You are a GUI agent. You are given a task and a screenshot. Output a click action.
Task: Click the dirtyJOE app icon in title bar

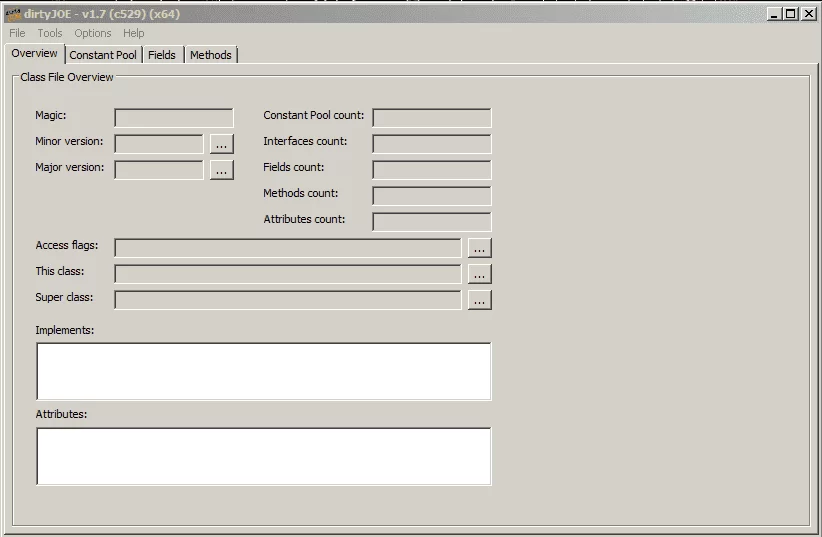pyautogui.click(x=13, y=14)
